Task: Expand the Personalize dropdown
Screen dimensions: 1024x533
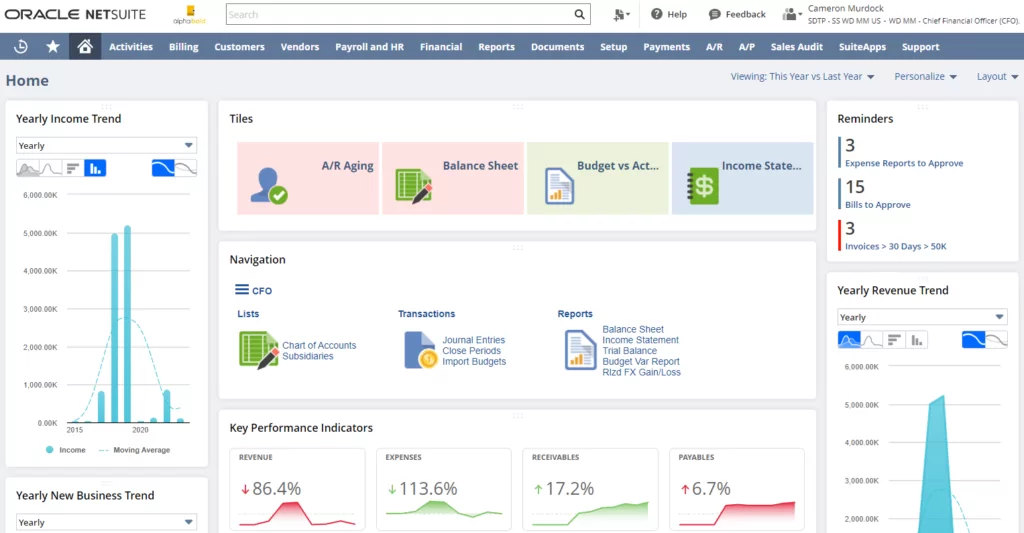Action: click(925, 76)
